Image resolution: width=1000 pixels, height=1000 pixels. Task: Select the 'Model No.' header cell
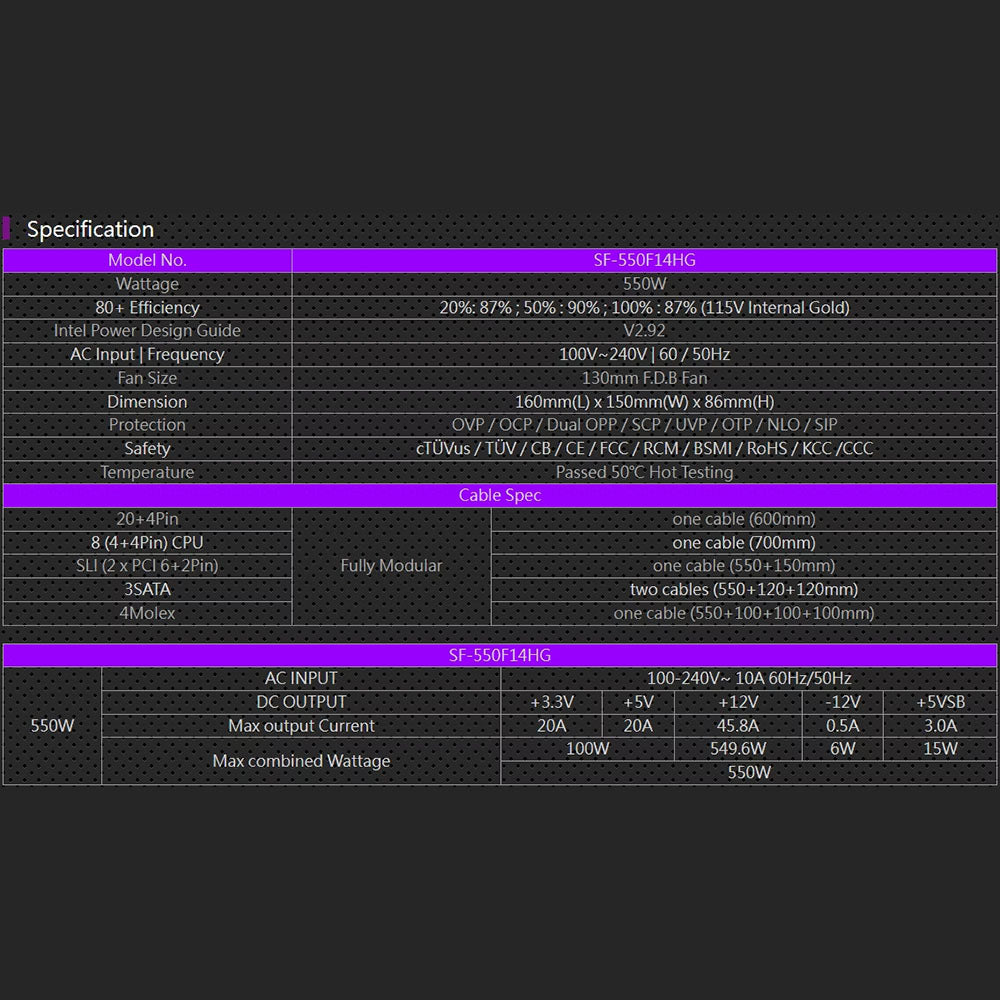(147, 260)
